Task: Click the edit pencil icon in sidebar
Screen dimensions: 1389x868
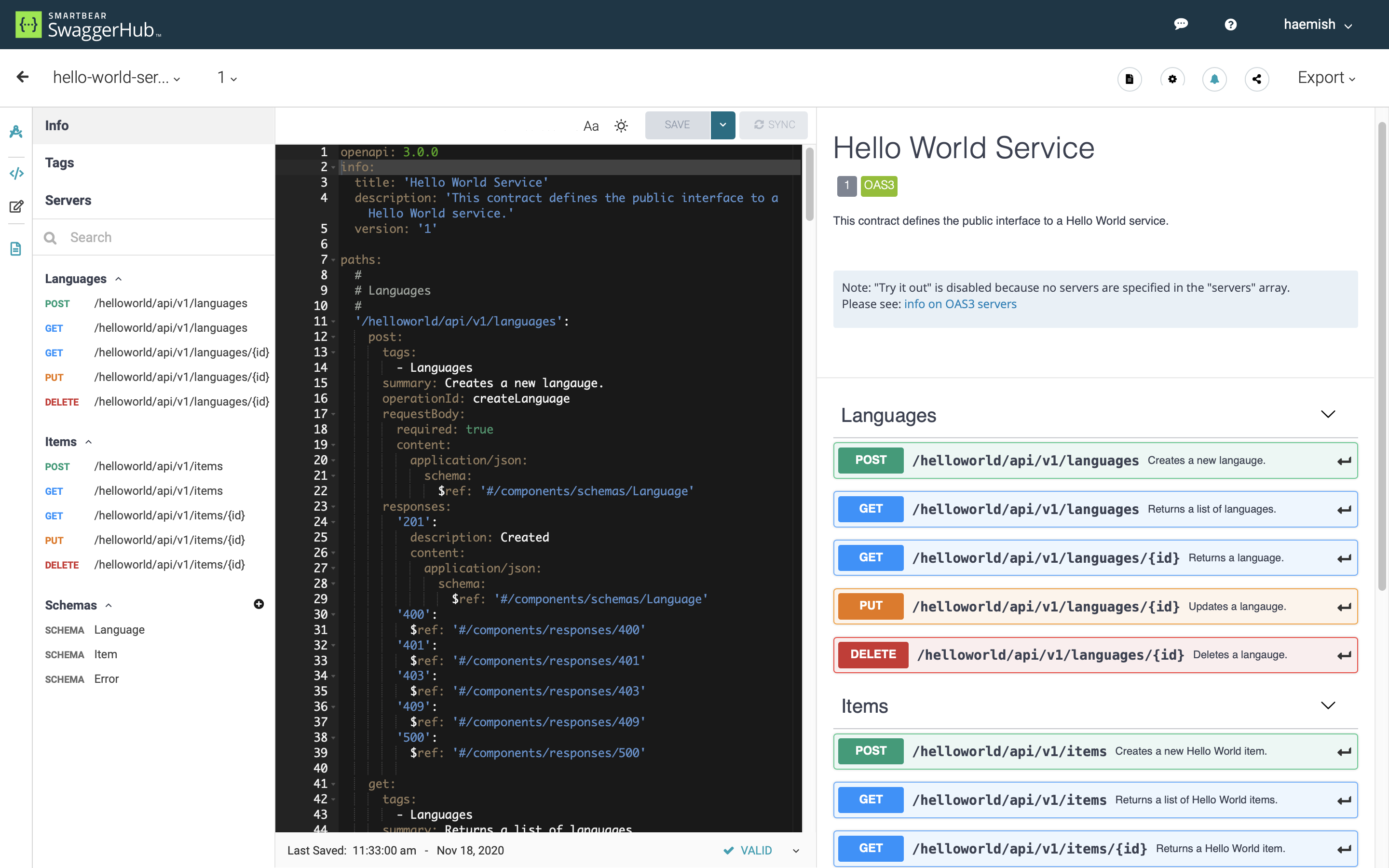Action: coord(16,206)
